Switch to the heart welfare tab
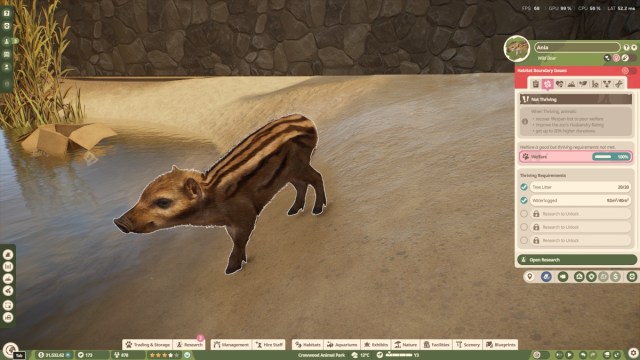 pyautogui.click(x=559, y=84)
